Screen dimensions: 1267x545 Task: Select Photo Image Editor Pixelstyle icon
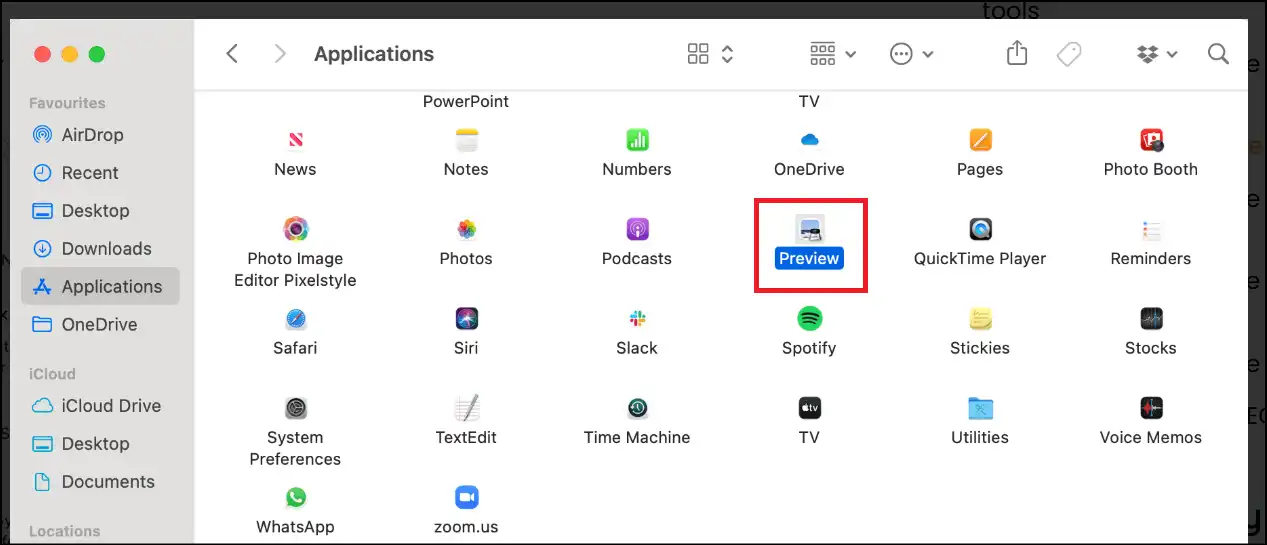coord(295,229)
